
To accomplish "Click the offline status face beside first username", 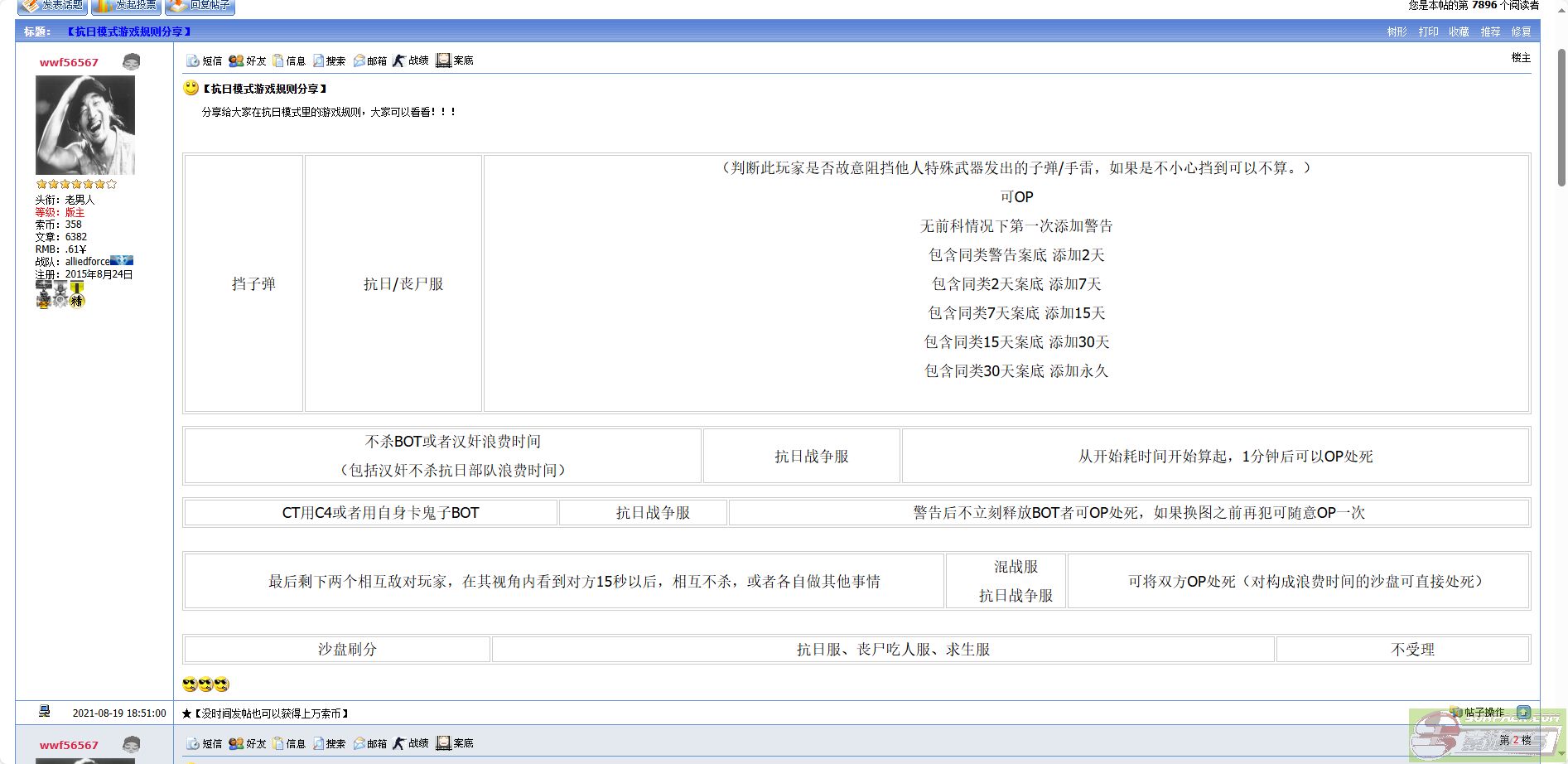I will [131, 62].
